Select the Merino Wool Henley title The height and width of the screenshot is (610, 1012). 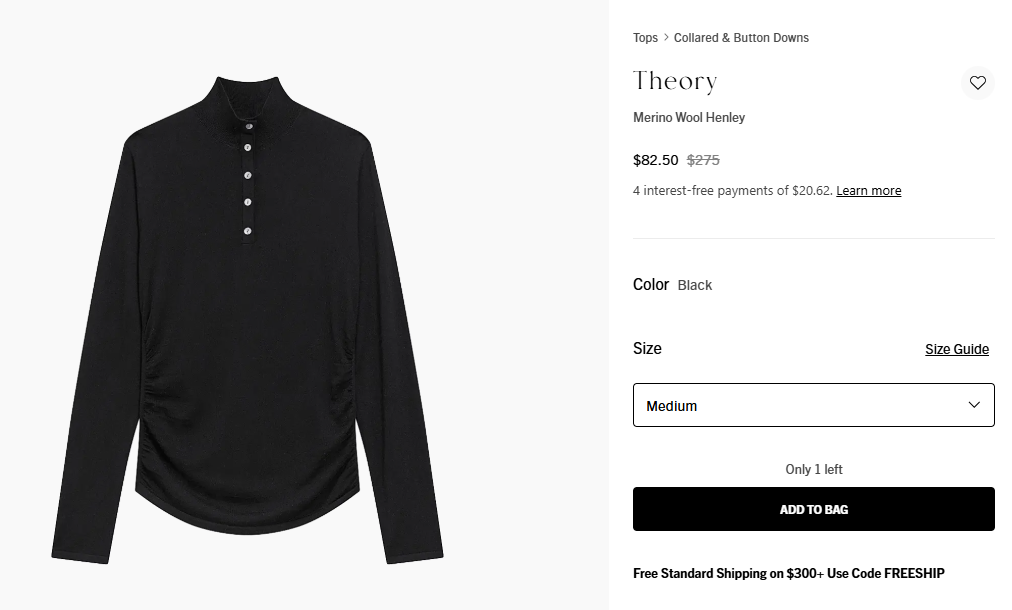coord(689,118)
